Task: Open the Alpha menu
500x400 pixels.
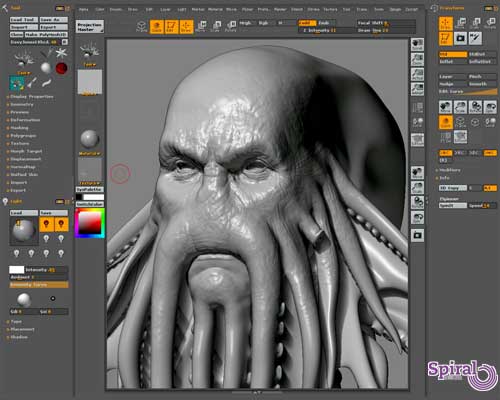Action: tap(83, 9)
